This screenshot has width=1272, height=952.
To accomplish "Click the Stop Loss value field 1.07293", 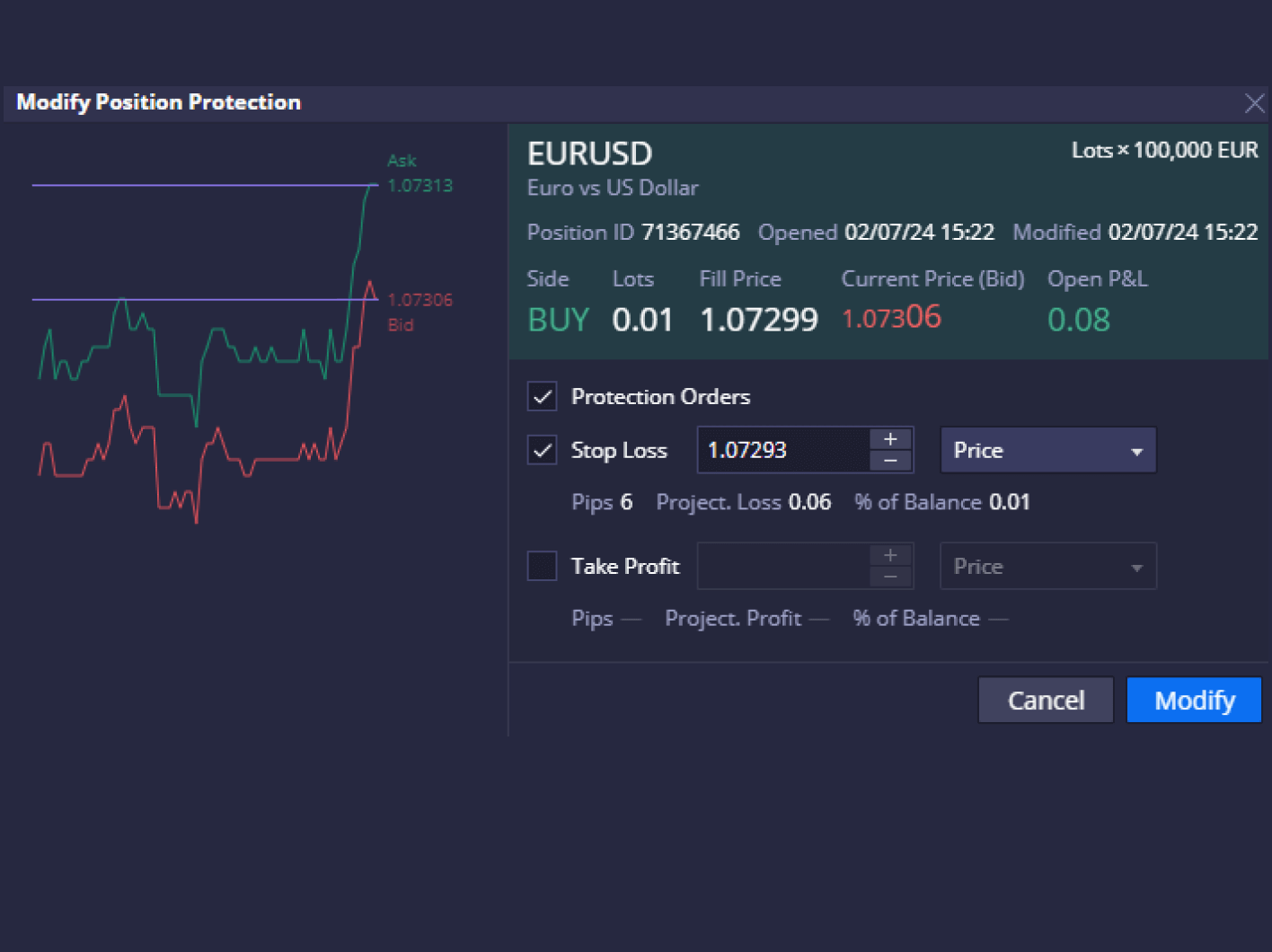I will coord(782,450).
